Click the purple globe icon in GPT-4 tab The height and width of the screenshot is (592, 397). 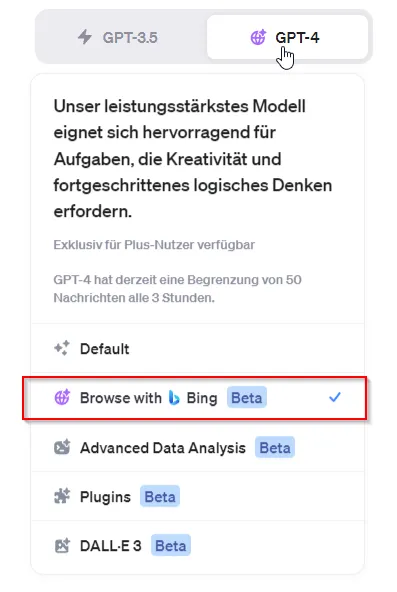(x=259, y=37)
